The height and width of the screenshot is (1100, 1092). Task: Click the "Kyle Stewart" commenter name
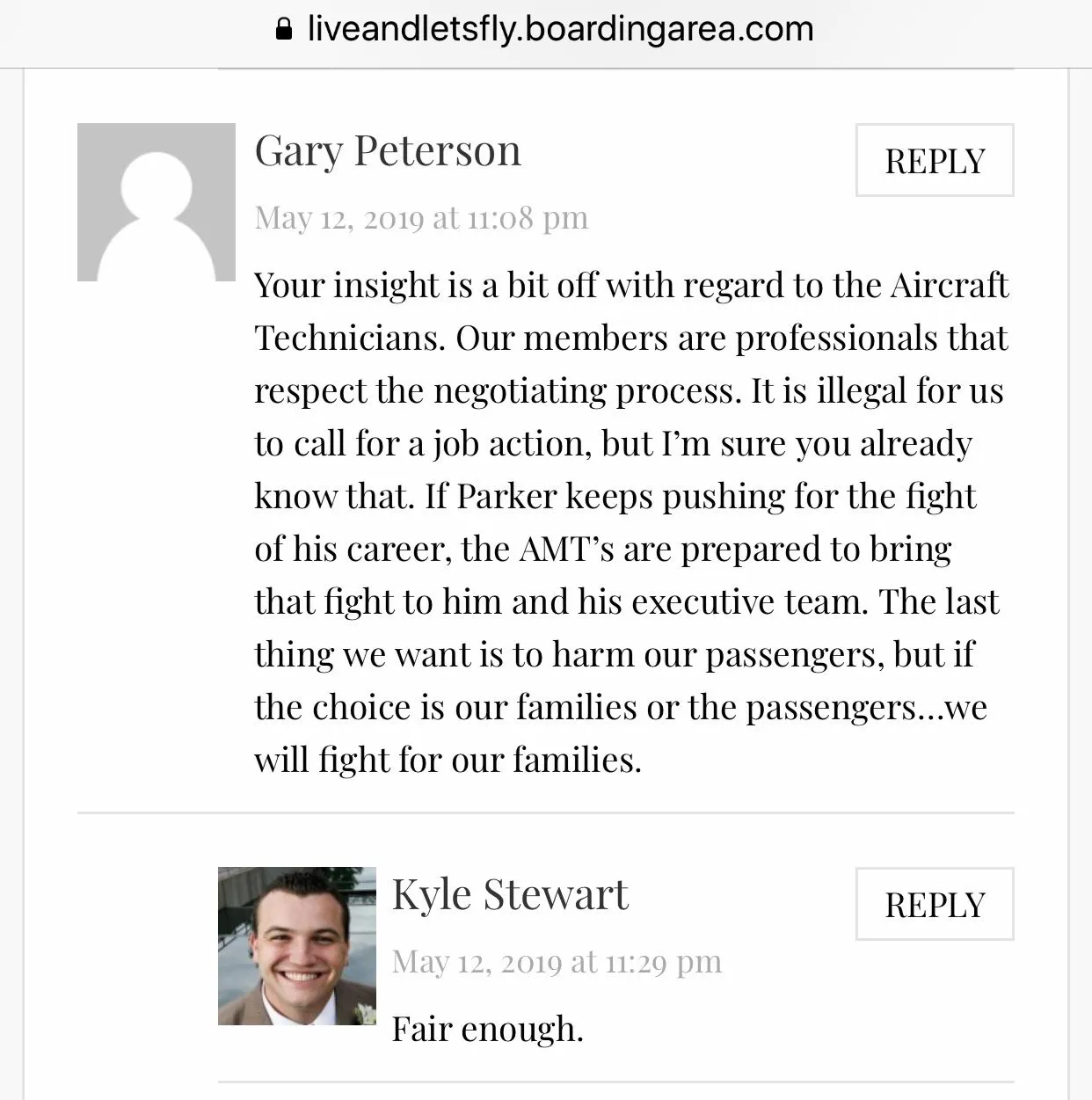pyautogui.click(x=510, y=894)
